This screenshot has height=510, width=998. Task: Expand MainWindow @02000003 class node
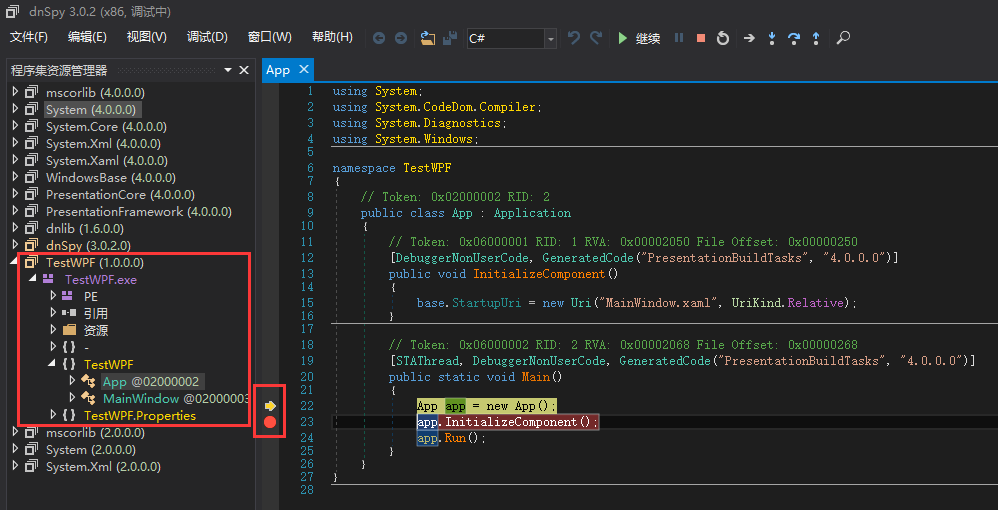pos(72,398)
